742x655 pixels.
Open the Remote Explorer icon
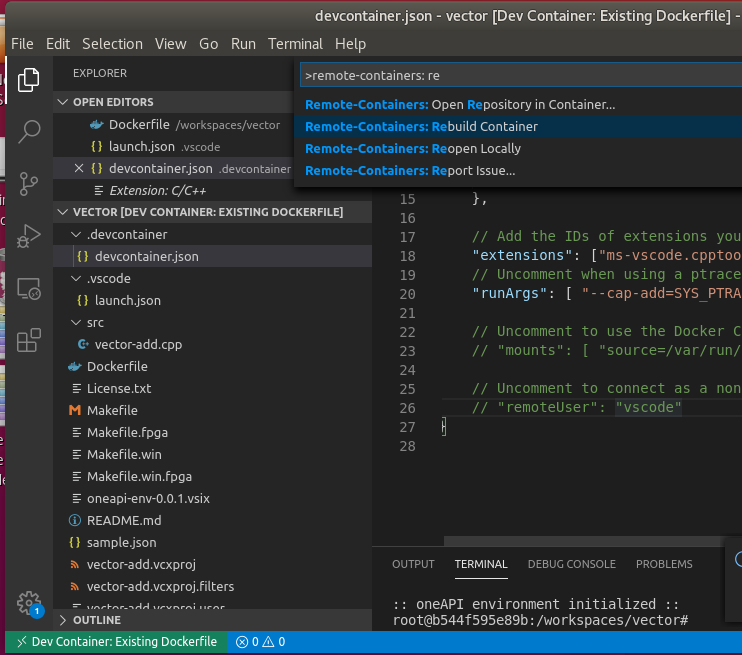29,289
